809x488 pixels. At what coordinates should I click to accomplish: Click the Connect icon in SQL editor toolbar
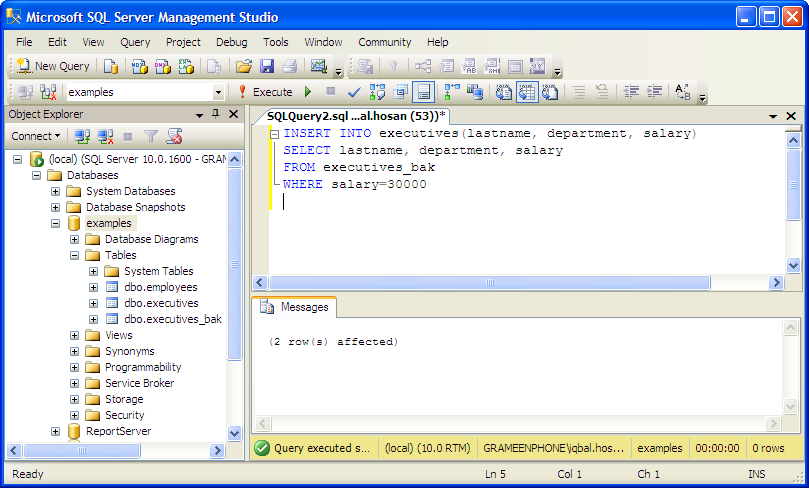[25, 92]
